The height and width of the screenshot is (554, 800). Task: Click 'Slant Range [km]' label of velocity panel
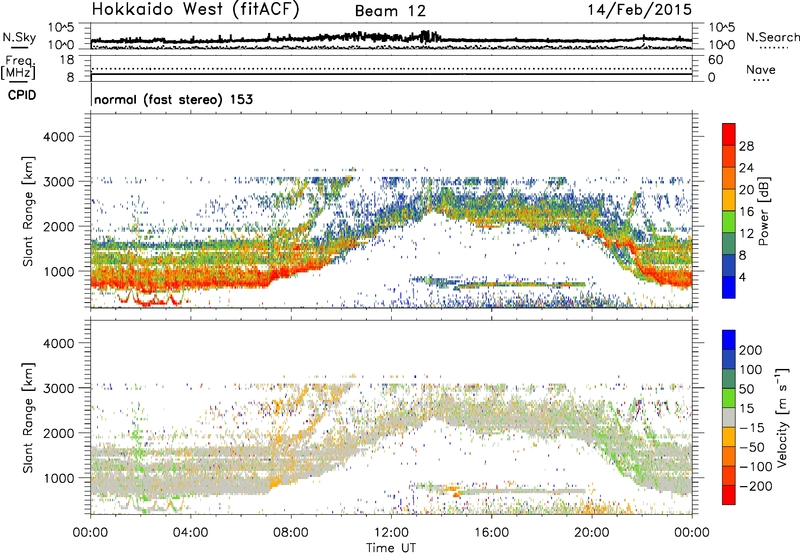click(28, 417)
